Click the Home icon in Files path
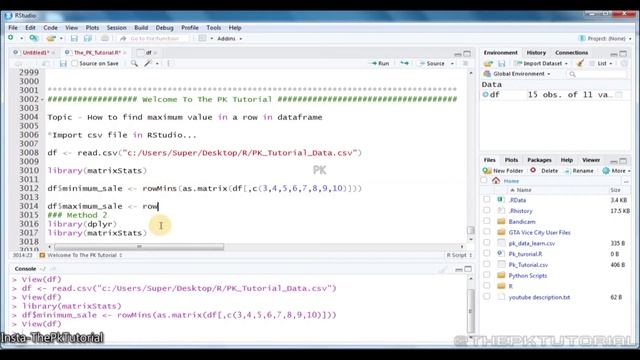Viewport: 640px width, 360px height. click(496, 180)
